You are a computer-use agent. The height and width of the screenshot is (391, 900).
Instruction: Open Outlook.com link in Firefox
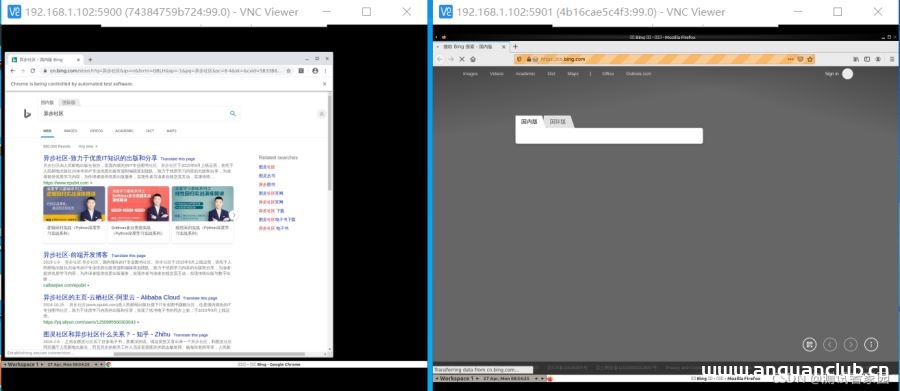click(x=638, y=74)
